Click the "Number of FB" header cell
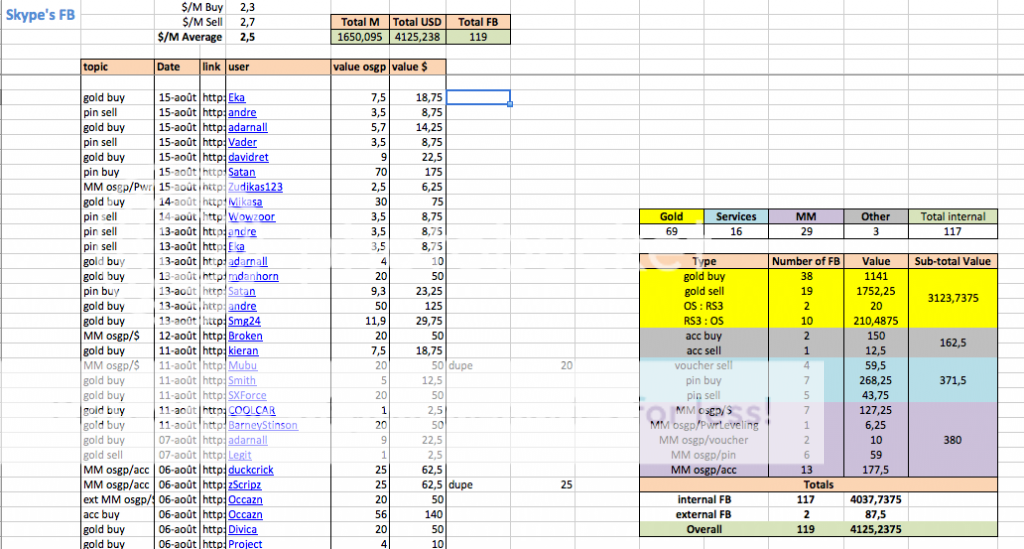Viewport: 1024px width, 549px height. [x=806, y=261]
